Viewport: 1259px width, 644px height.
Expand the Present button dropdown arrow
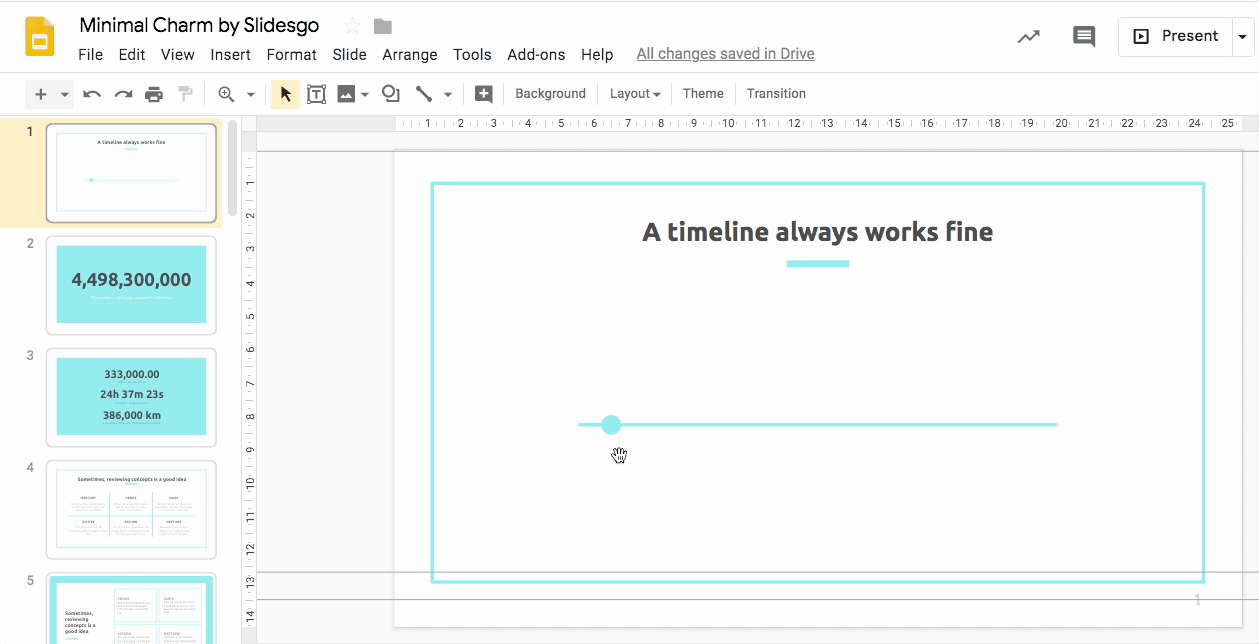1243,36
